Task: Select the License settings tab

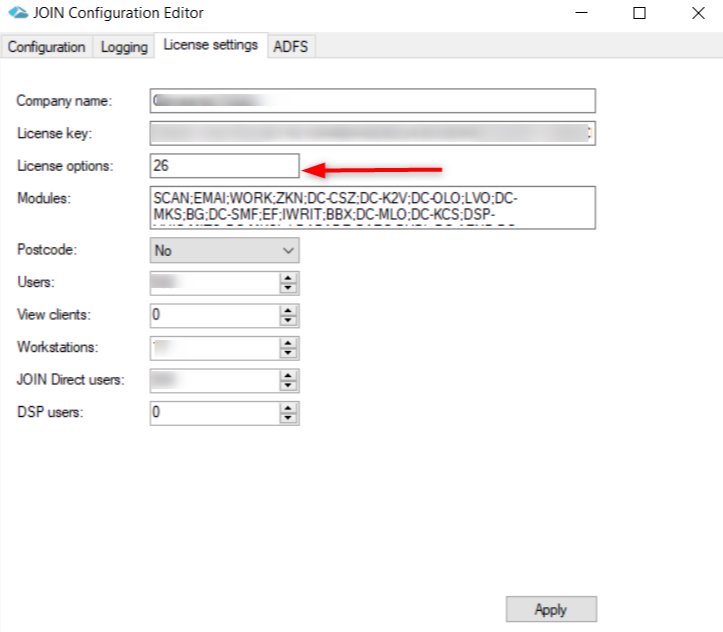Action: pos(211,45)
